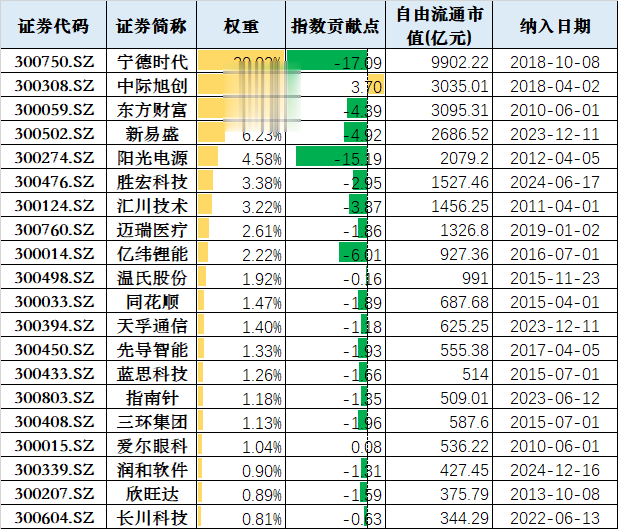Screen dimensions: 618x529
Task: Select the 证券代码 column header
Action: pos(54,26)
